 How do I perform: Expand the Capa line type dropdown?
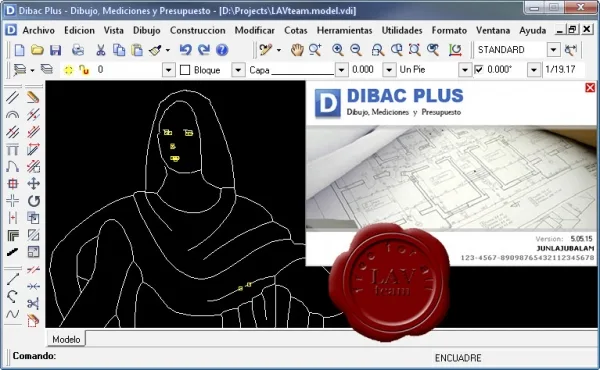pos(341,70)
